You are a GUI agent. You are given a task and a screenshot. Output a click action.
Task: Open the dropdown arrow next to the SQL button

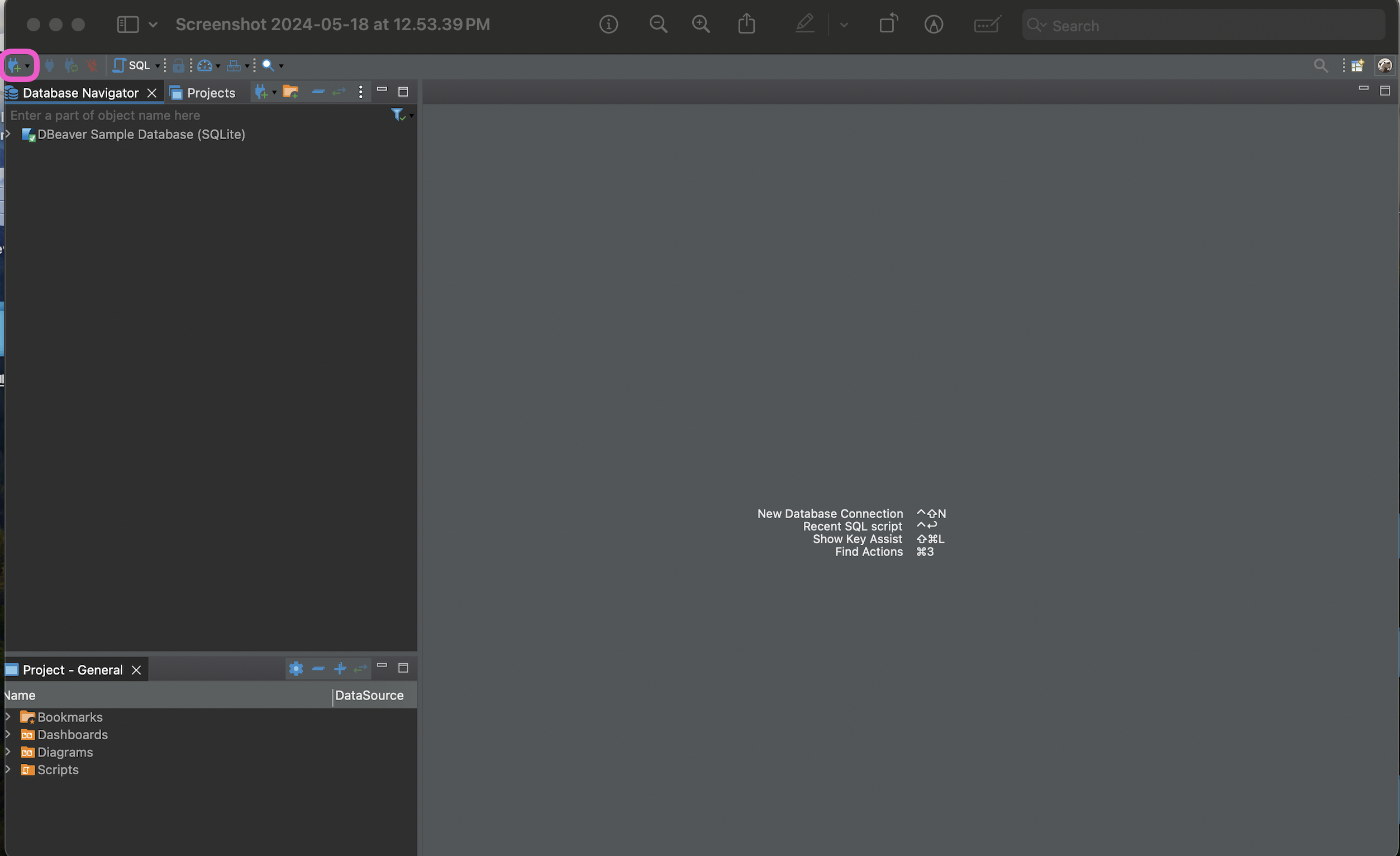click(x=158, y=66)
